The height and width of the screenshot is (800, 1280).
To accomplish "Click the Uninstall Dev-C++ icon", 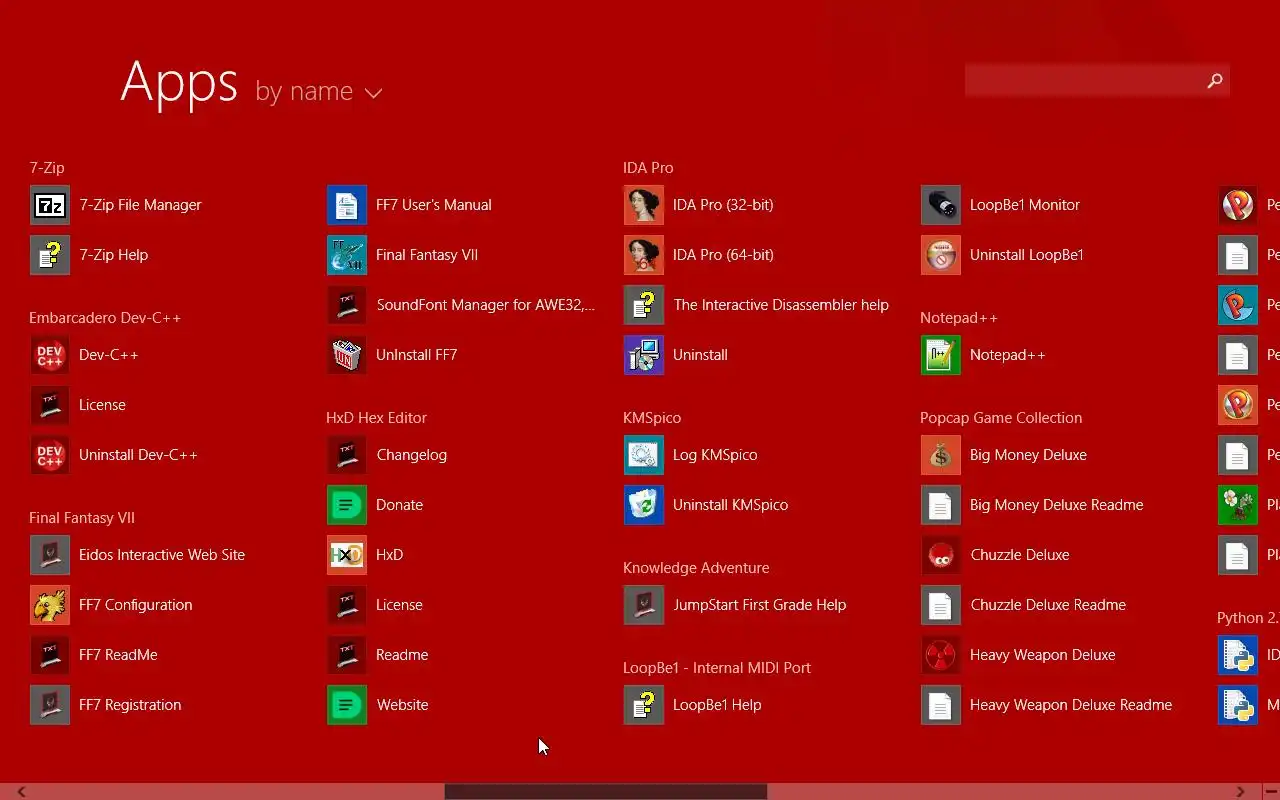I will (50, 455).
